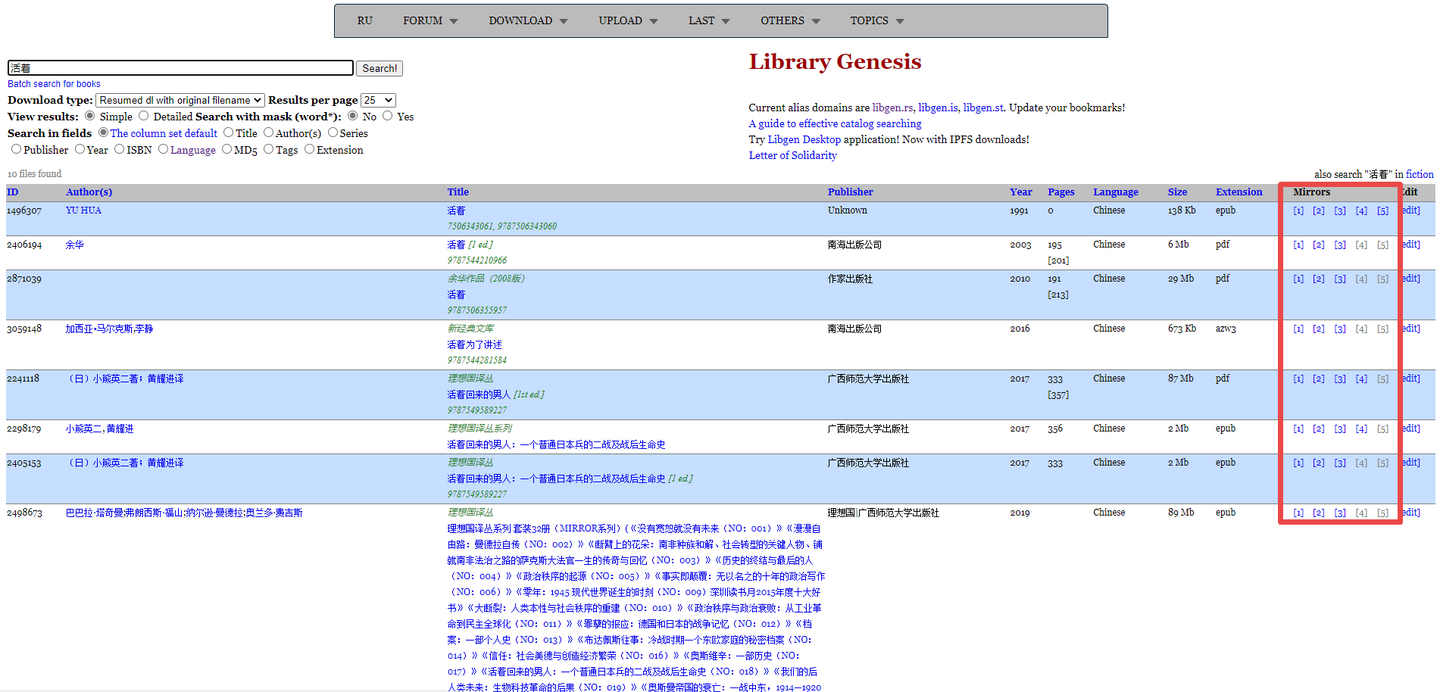Open mirror [3] for row 2405153
This screenshot has width=1440, height=692.
[x=1340, y=463]
